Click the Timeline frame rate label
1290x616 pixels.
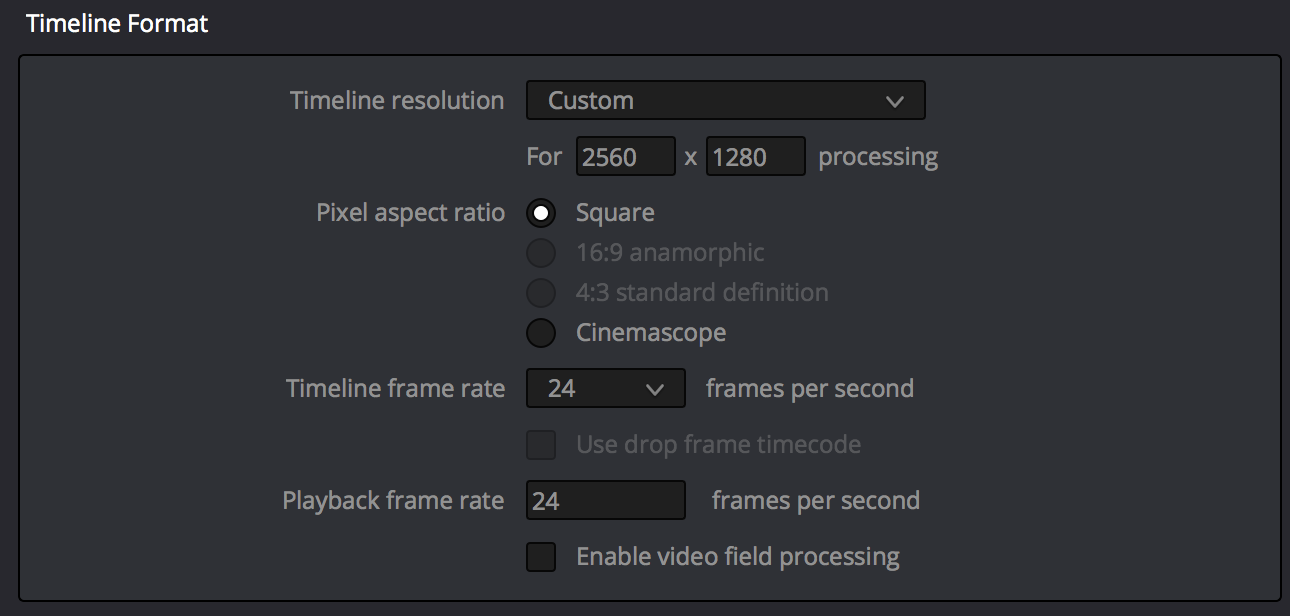tap(395, 388)
